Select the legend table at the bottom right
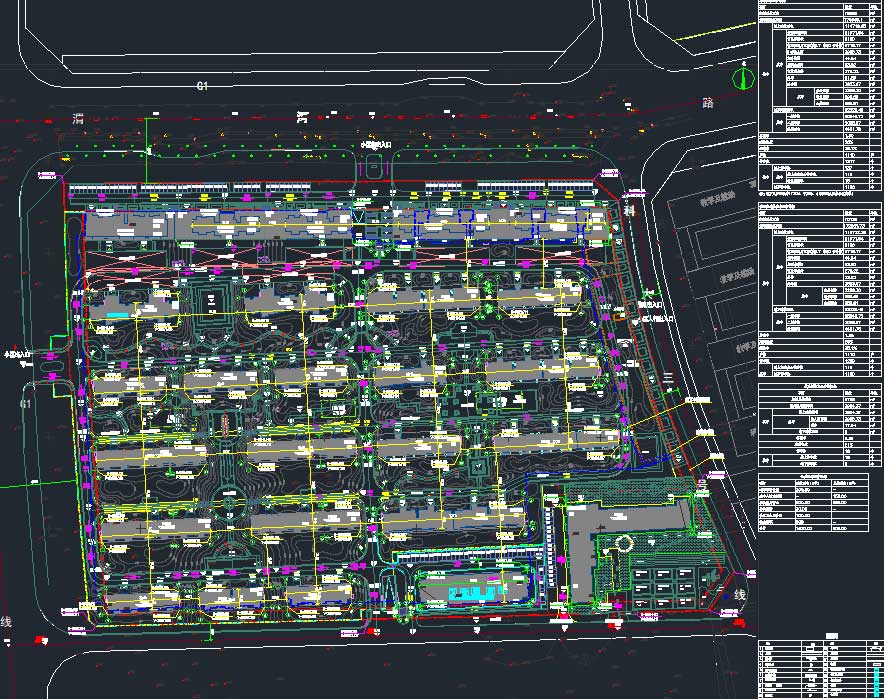The height and width of the screenshot is (699, 884). [819, 667]
